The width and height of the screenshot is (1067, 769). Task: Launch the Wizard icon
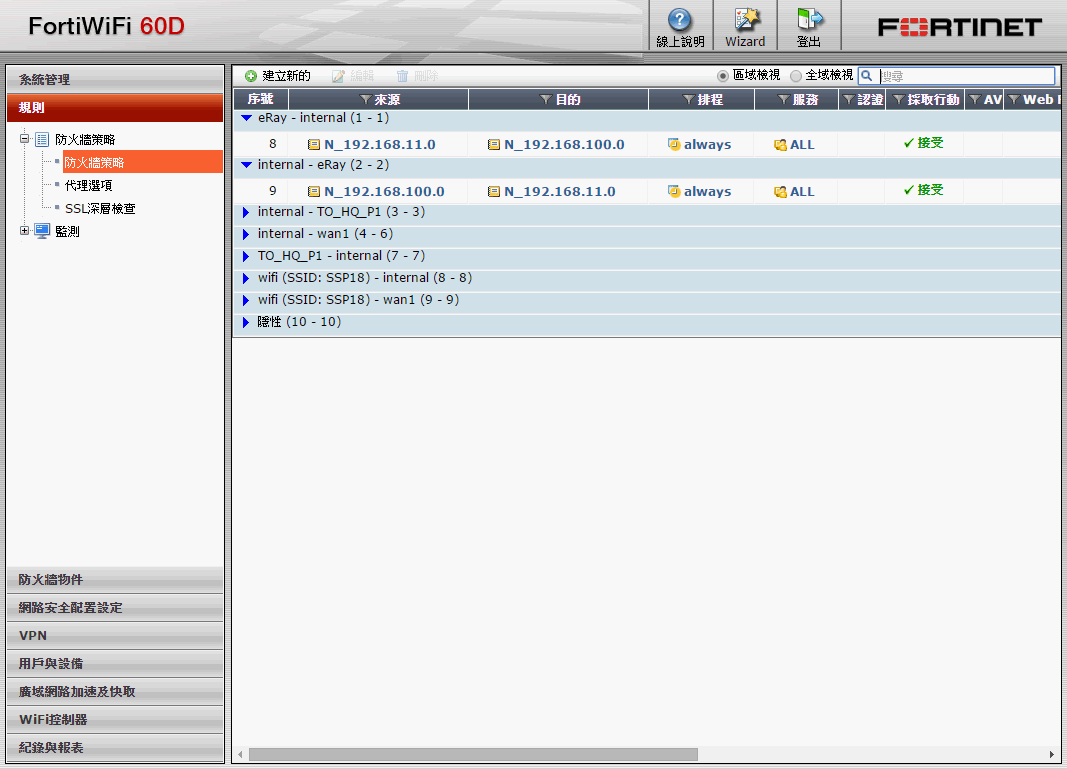point(746,19)
